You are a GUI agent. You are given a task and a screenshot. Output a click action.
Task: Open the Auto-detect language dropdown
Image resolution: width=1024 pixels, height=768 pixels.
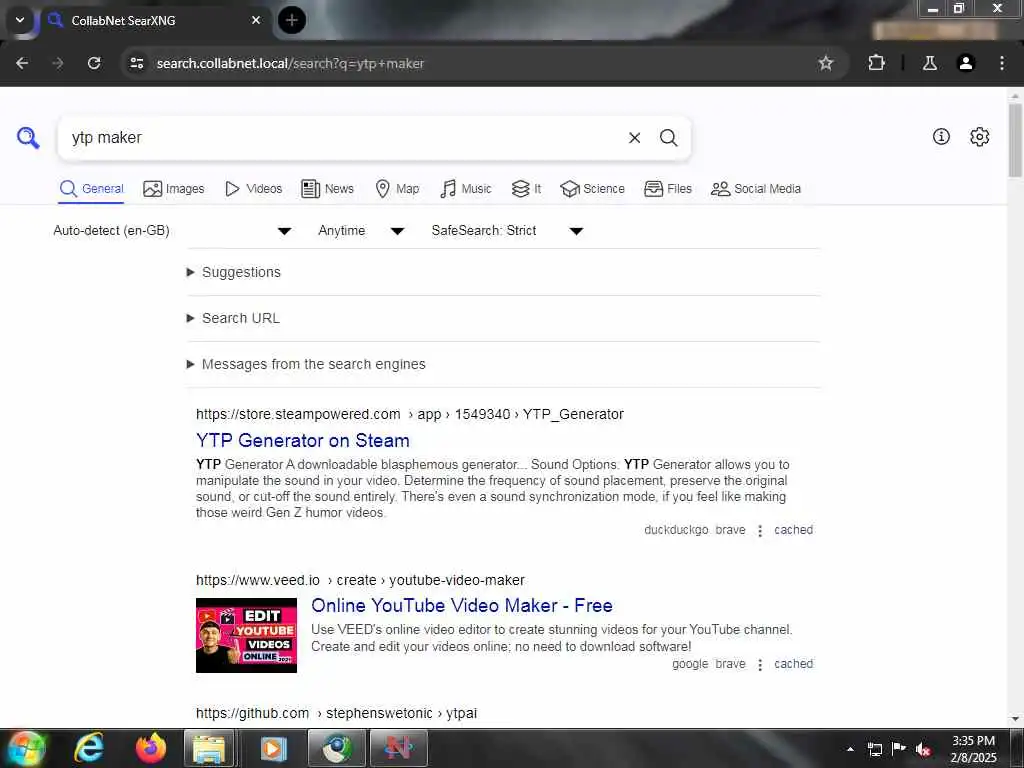click(172, 231)
